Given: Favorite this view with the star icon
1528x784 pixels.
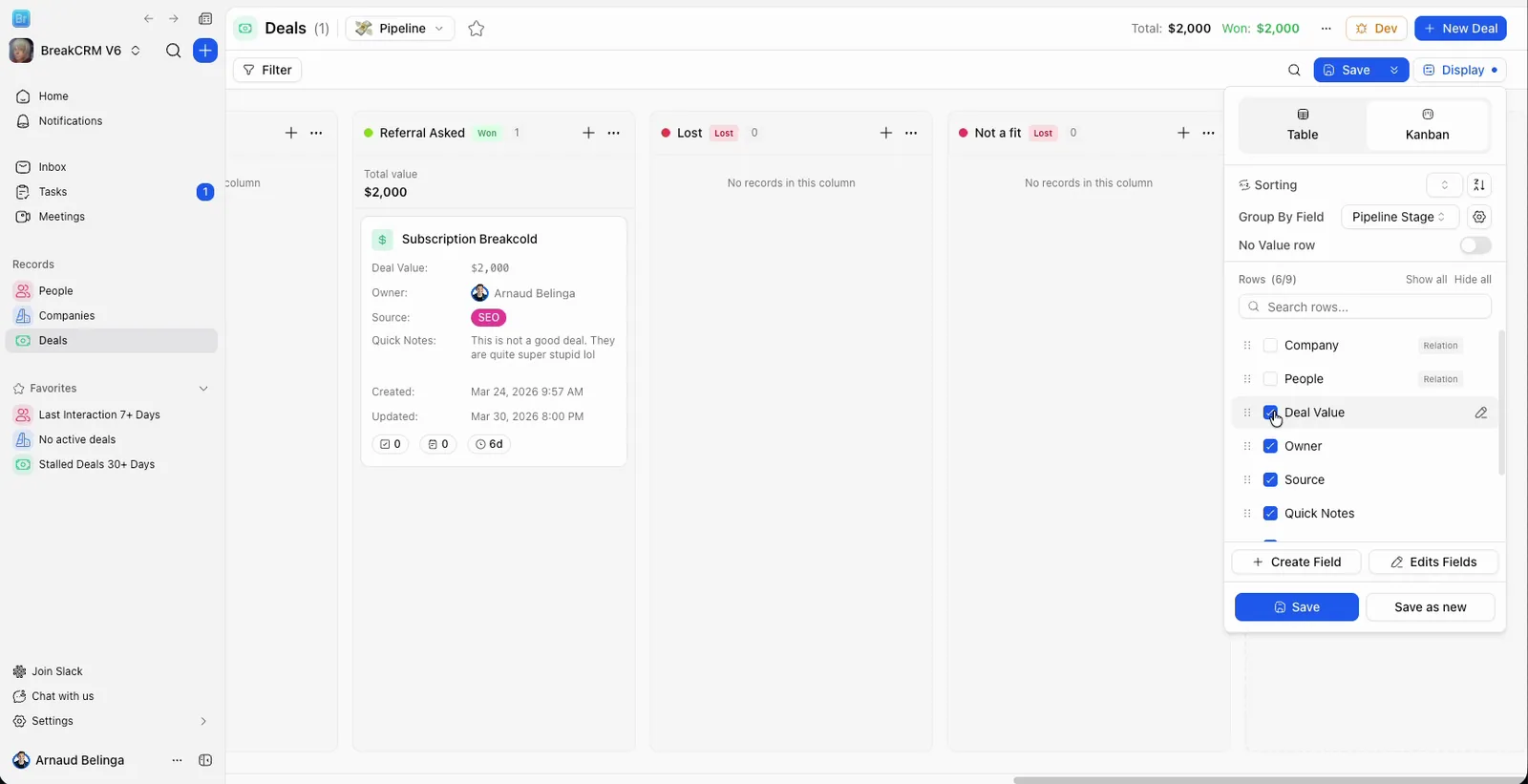Looking at the screenshot, I should pos(477,29).
